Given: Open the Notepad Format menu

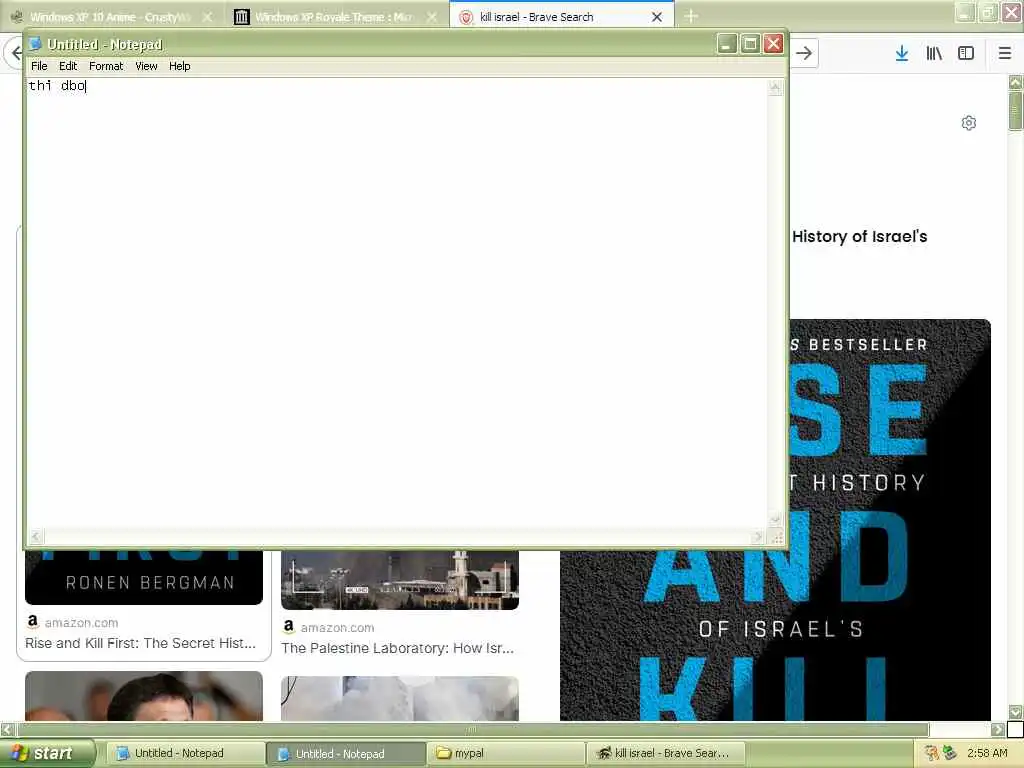Looking at the screenshot, I should (106, 66).
